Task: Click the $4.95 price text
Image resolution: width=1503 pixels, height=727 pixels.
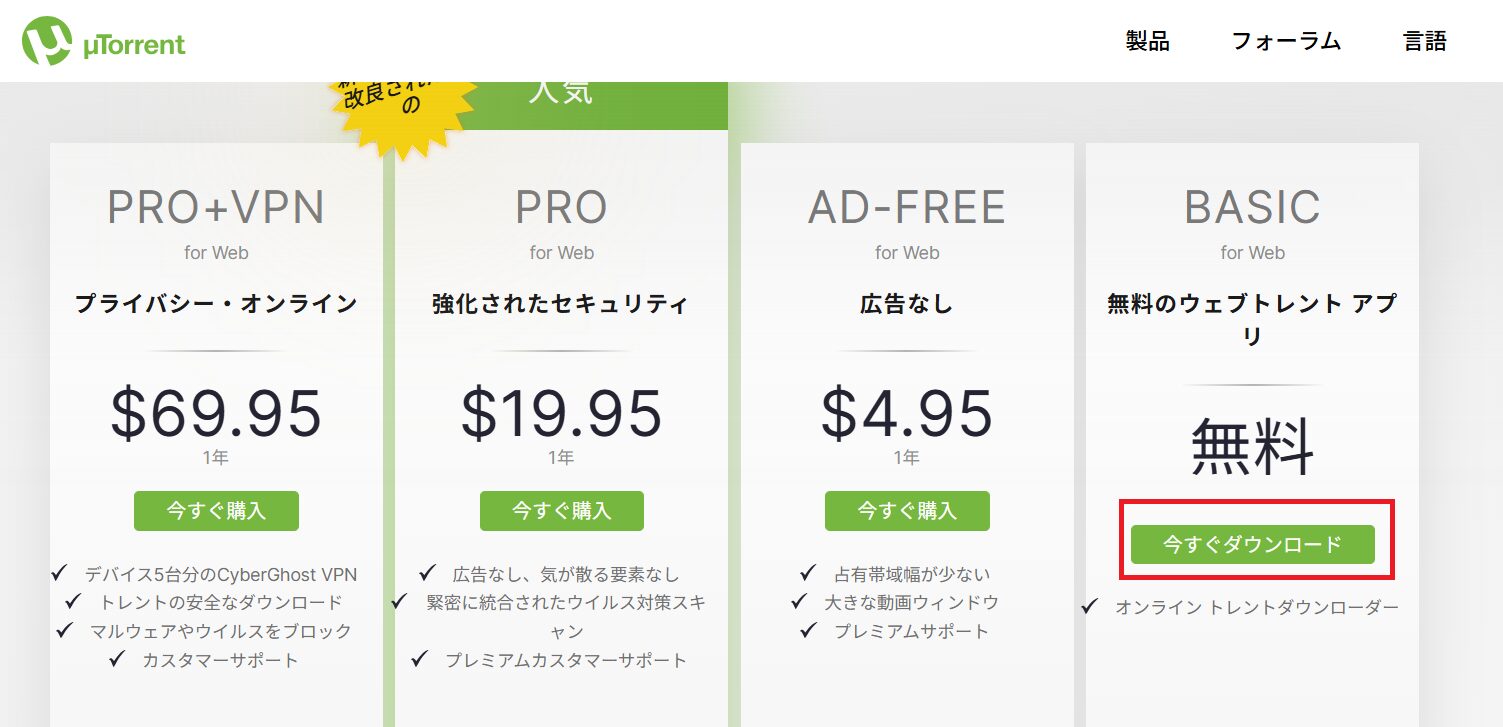Action: point(907,414)
